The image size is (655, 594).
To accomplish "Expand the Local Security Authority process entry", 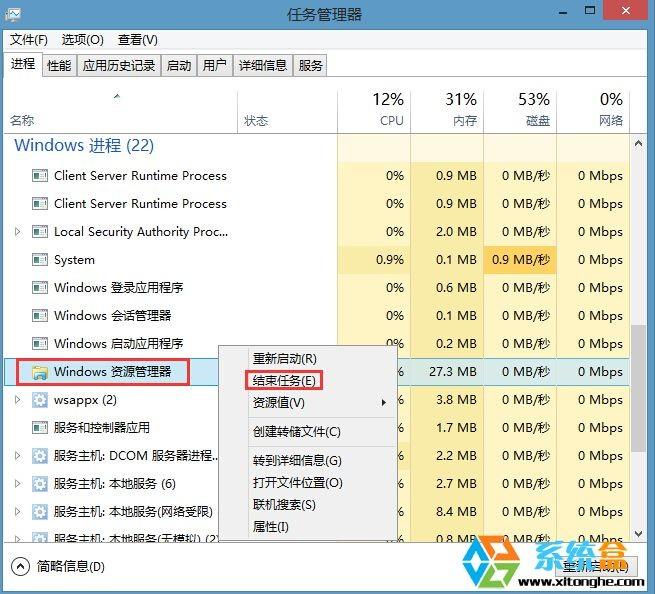I will point(17,232).
